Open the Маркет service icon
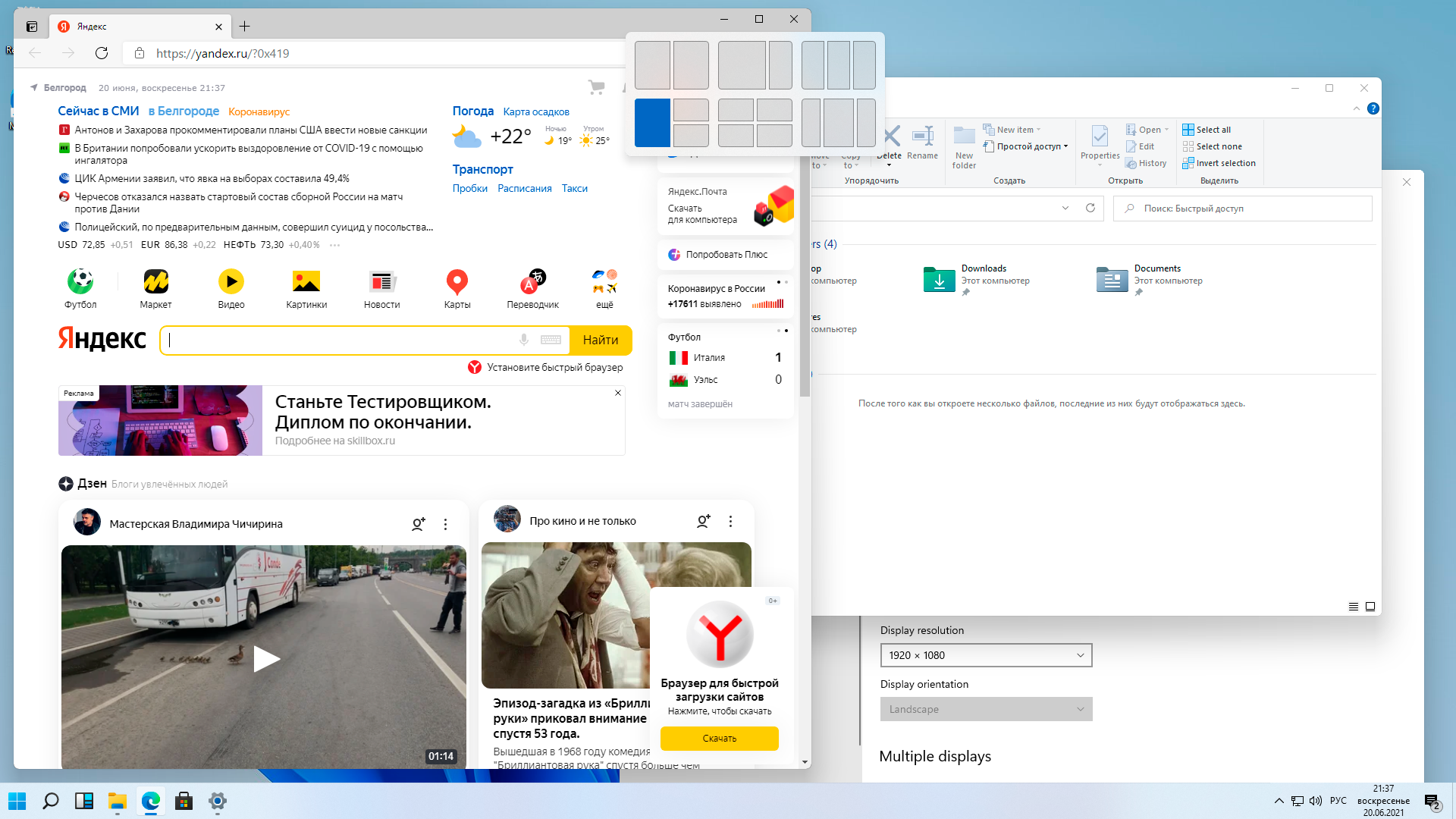 155,282
